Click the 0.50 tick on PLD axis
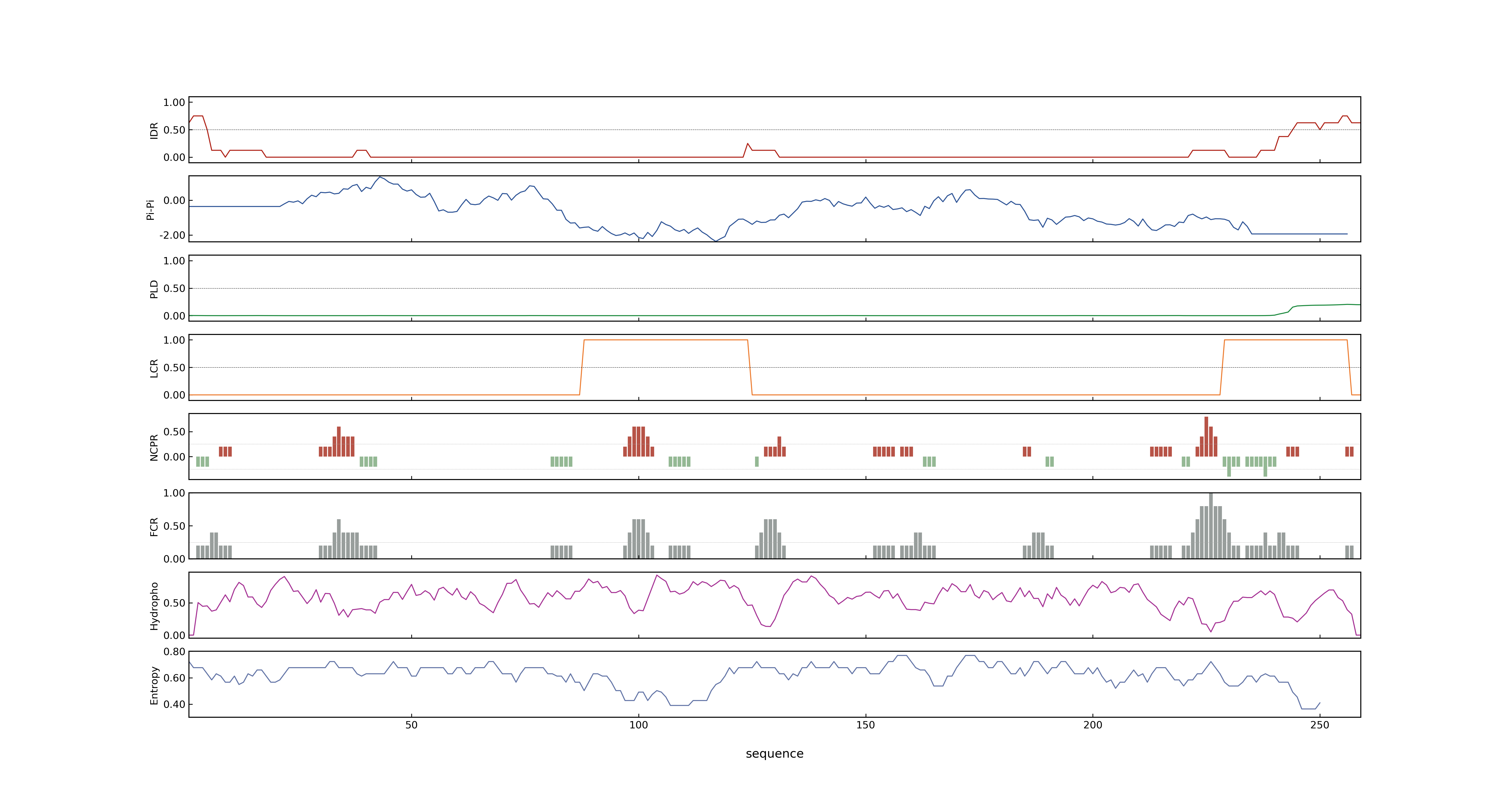Screen dimensions: 1512x806 (x=174, y=288)
